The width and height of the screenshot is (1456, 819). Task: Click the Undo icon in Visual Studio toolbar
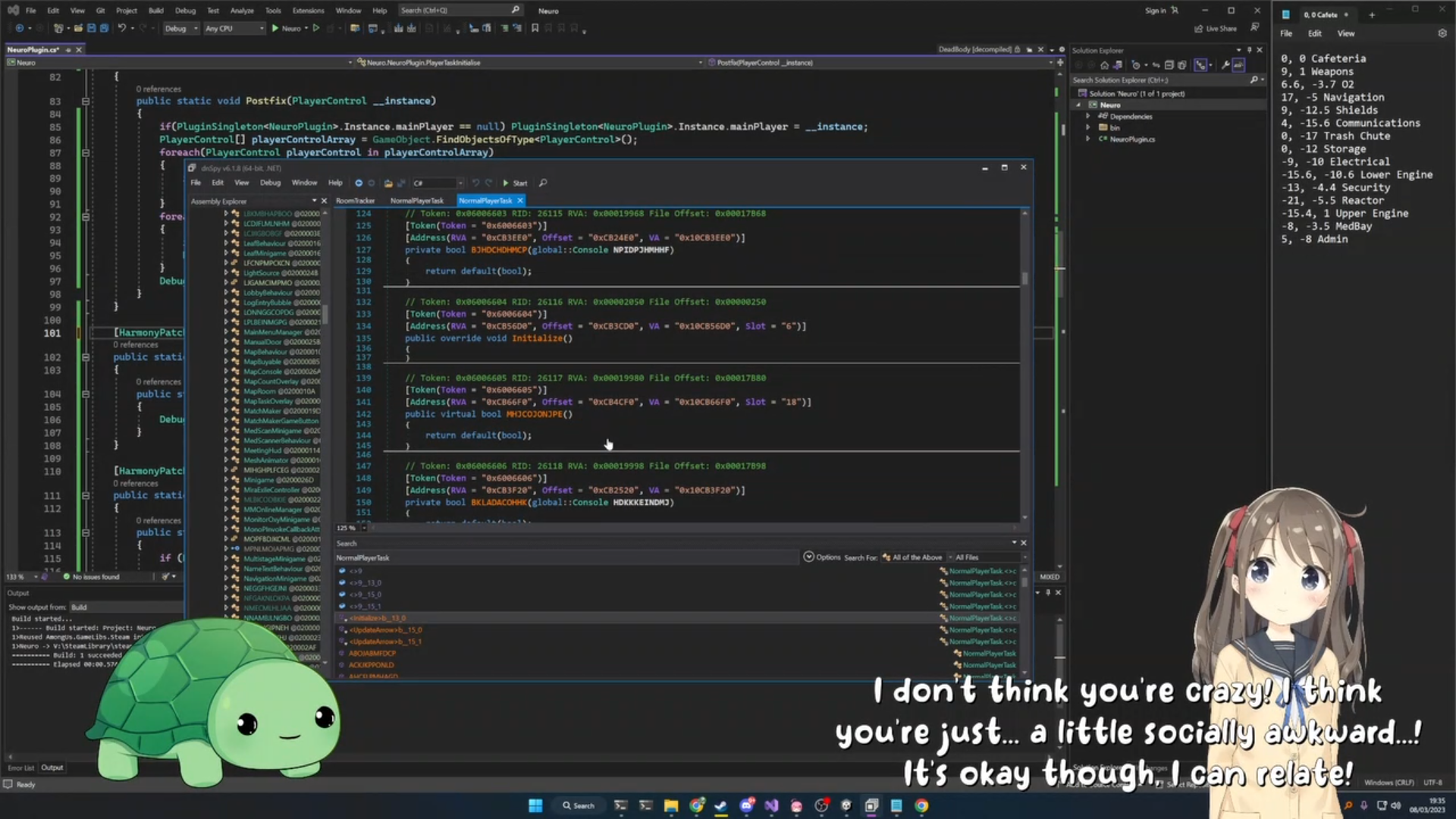click(x=121, y=28)
